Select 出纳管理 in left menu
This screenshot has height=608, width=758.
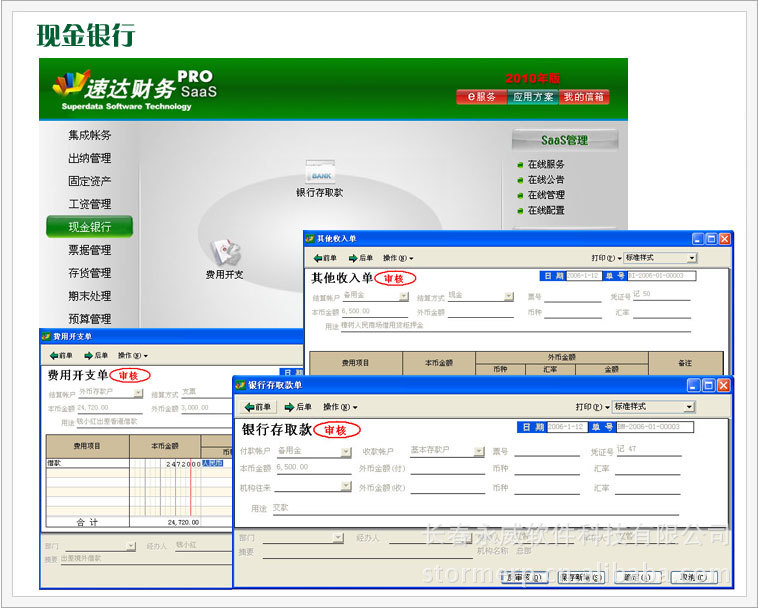89,158
